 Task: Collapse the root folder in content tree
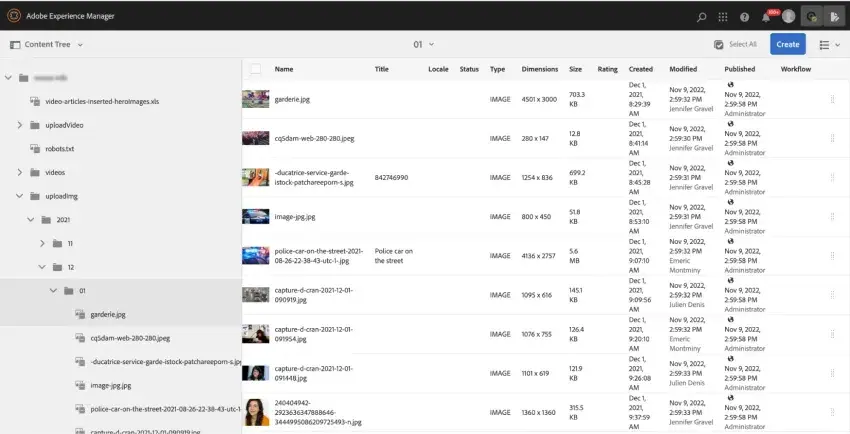tap(8, 77)
